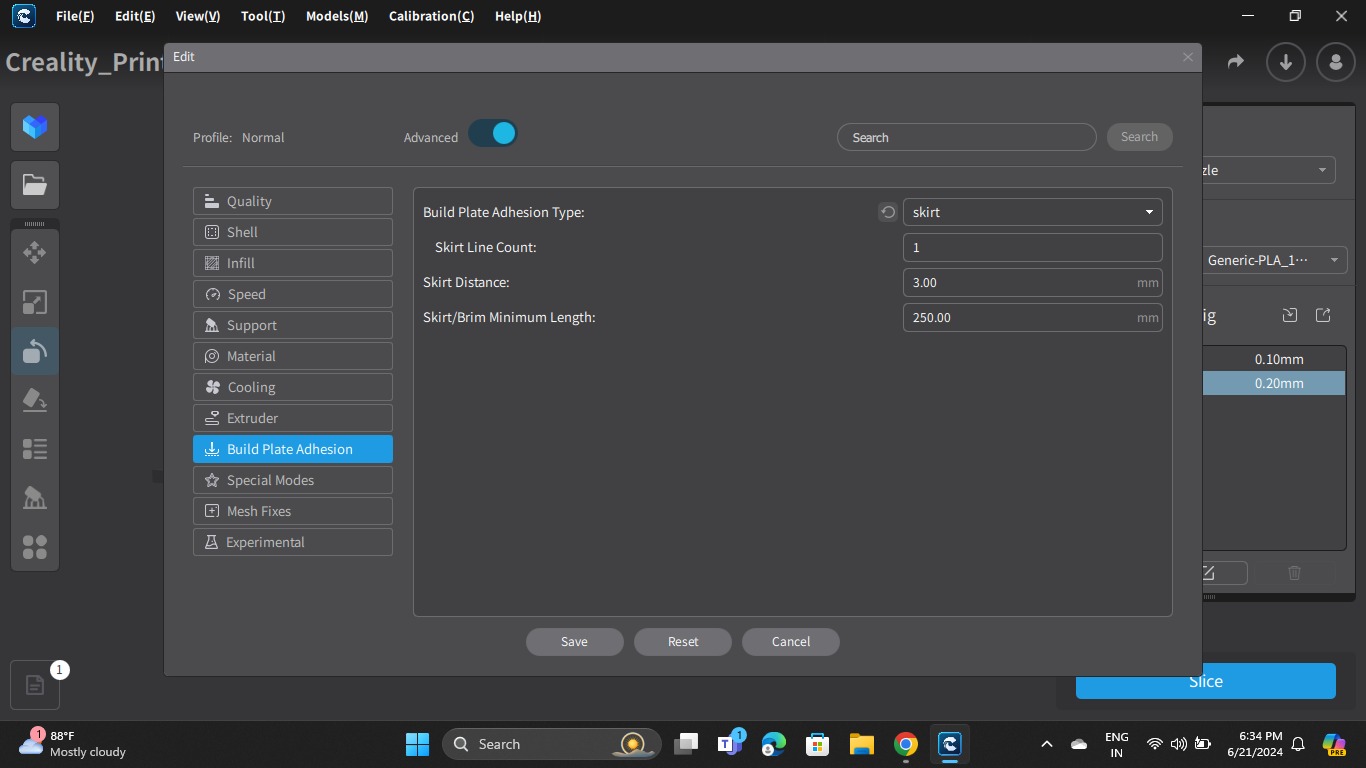This screenshot has height=768, width=1366.
Task: Open the object list tool icon
Action: (35, 449)
